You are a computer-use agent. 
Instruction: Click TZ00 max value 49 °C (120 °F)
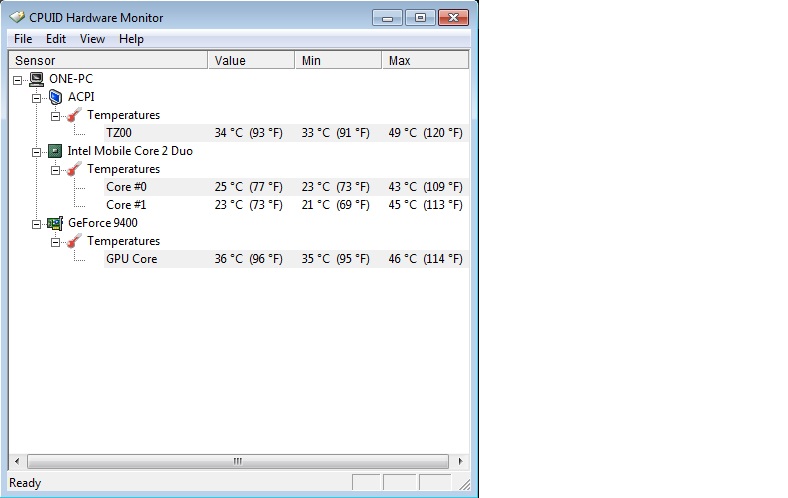click(425, 133)
